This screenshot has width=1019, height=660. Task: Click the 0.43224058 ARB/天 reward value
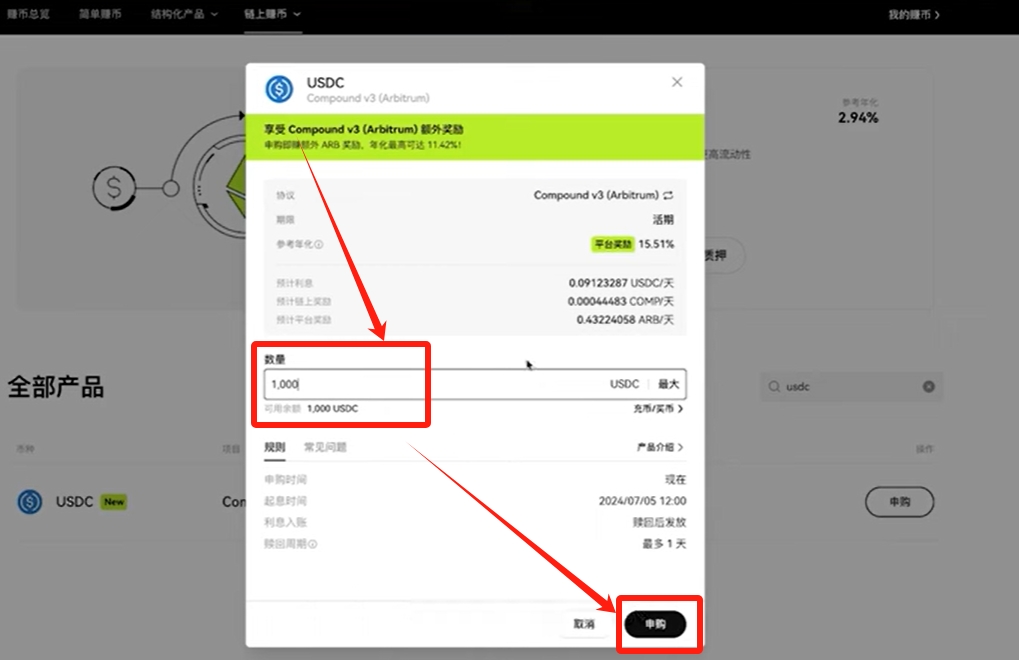tap(625, 320)
